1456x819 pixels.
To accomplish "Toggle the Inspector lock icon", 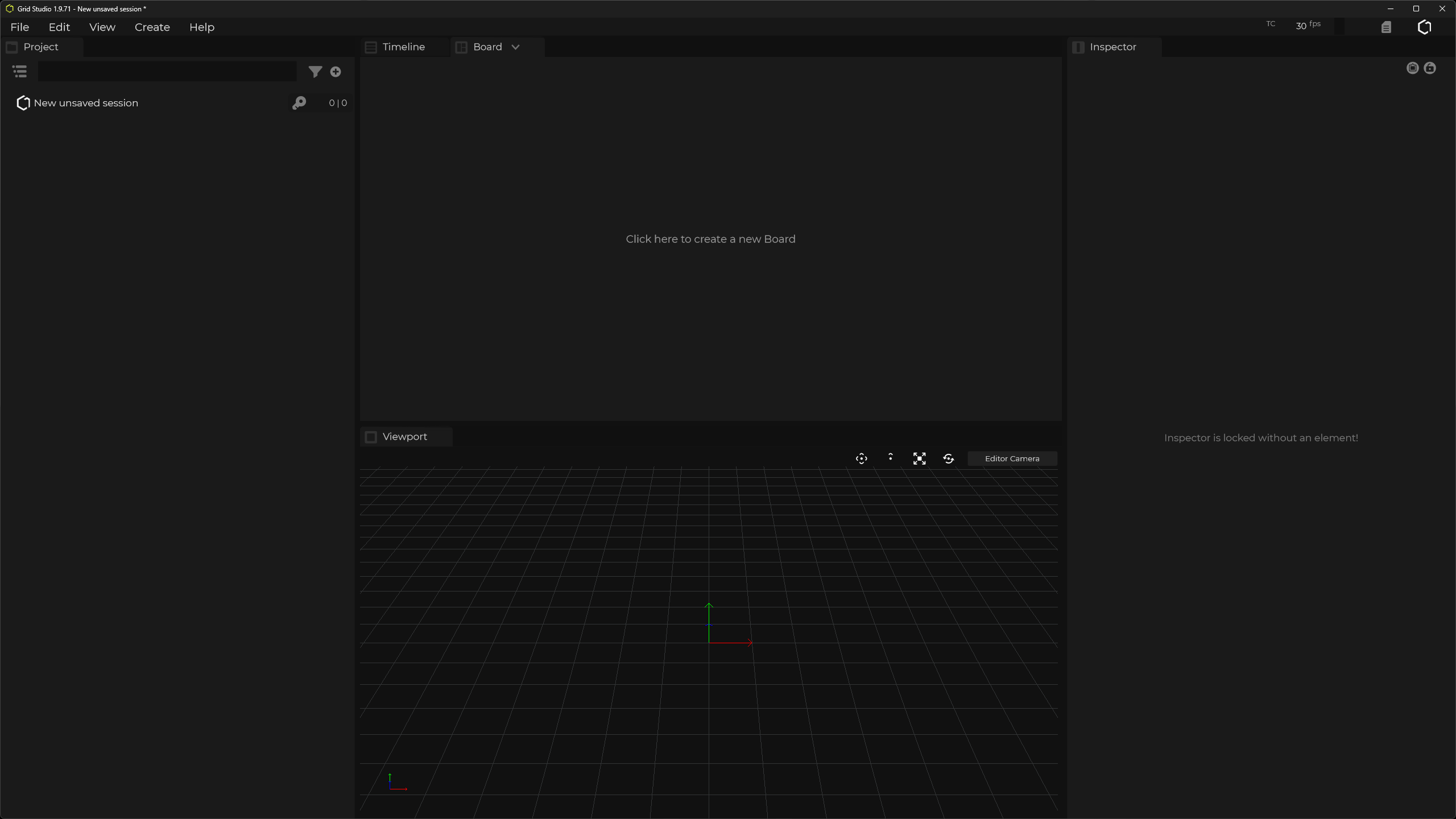I will pos(1430,68).
